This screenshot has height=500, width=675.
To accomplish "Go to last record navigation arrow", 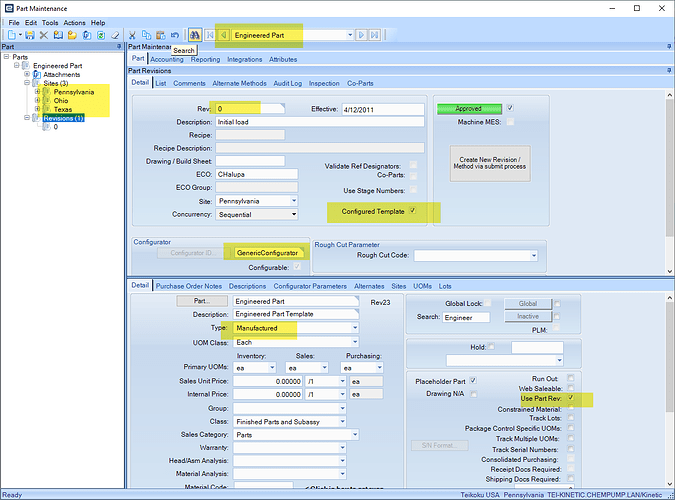I will click(375, 35).
